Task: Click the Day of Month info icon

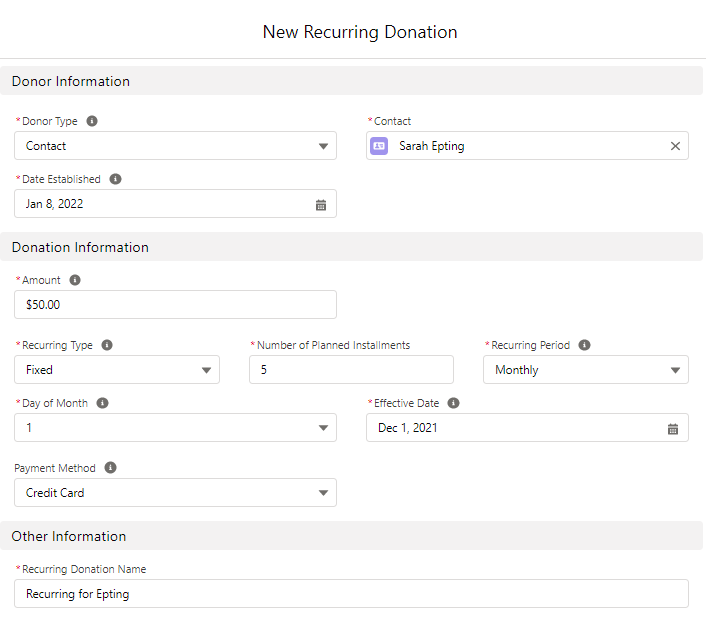Action: (102, 403)
